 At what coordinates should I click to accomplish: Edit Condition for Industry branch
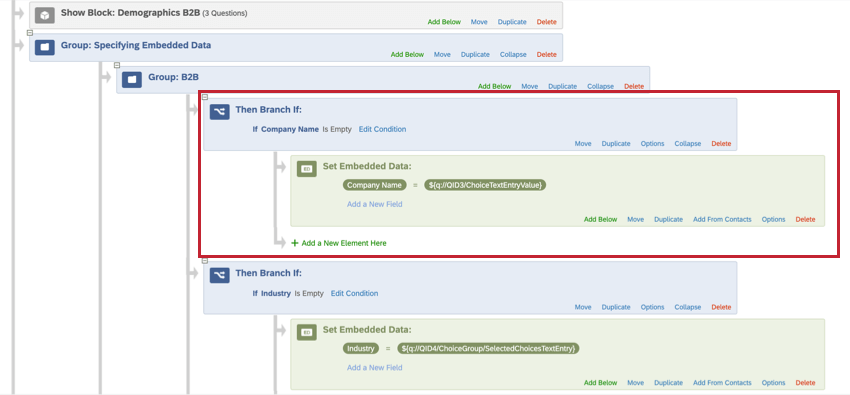[x=355, y=294]
